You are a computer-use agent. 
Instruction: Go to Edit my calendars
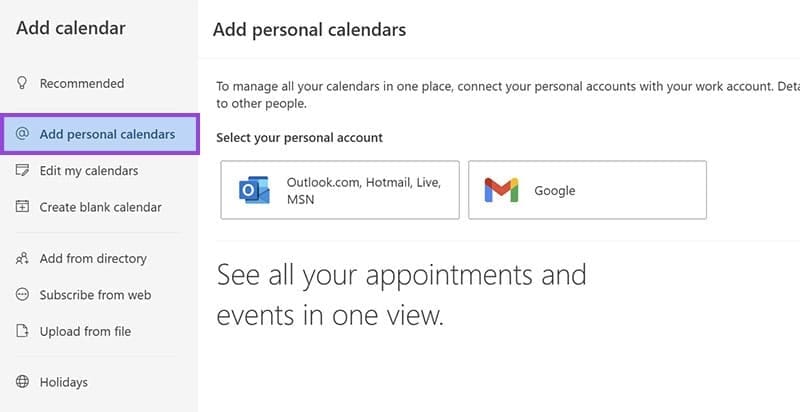pos(89,171)
